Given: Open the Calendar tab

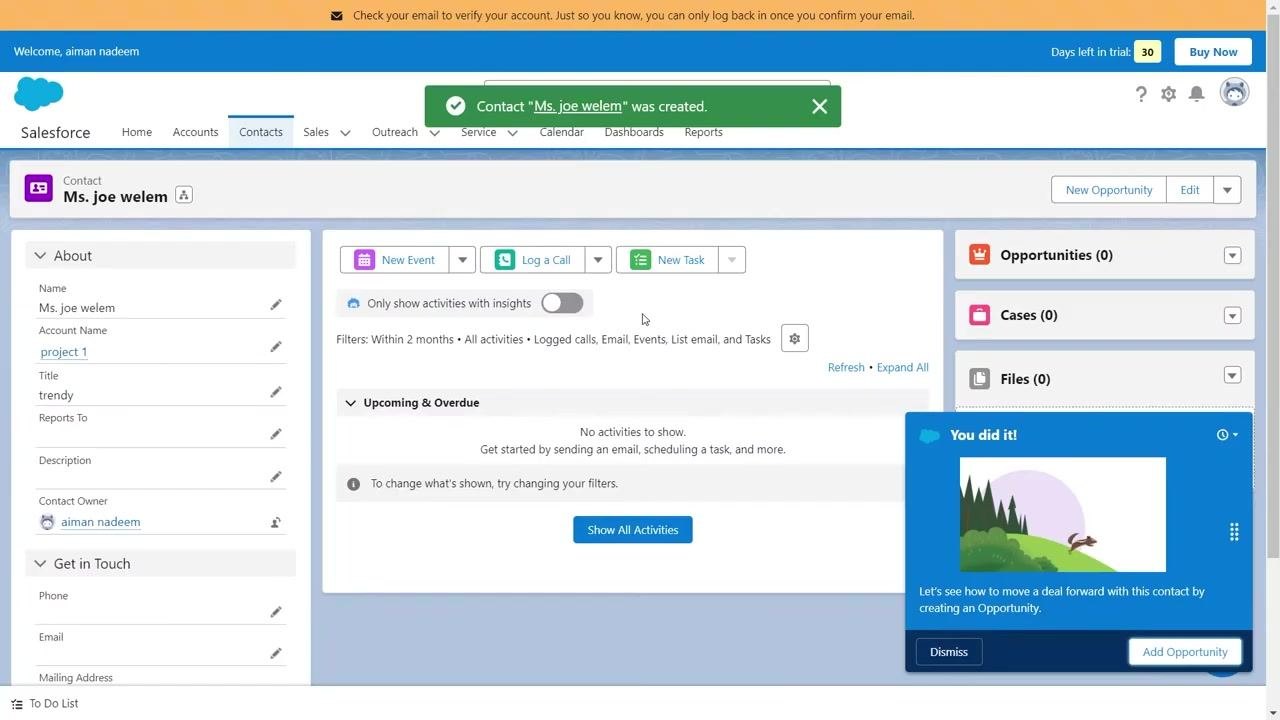Looking at the screenshot, I should pyautogui.click(x=561, y=132).
